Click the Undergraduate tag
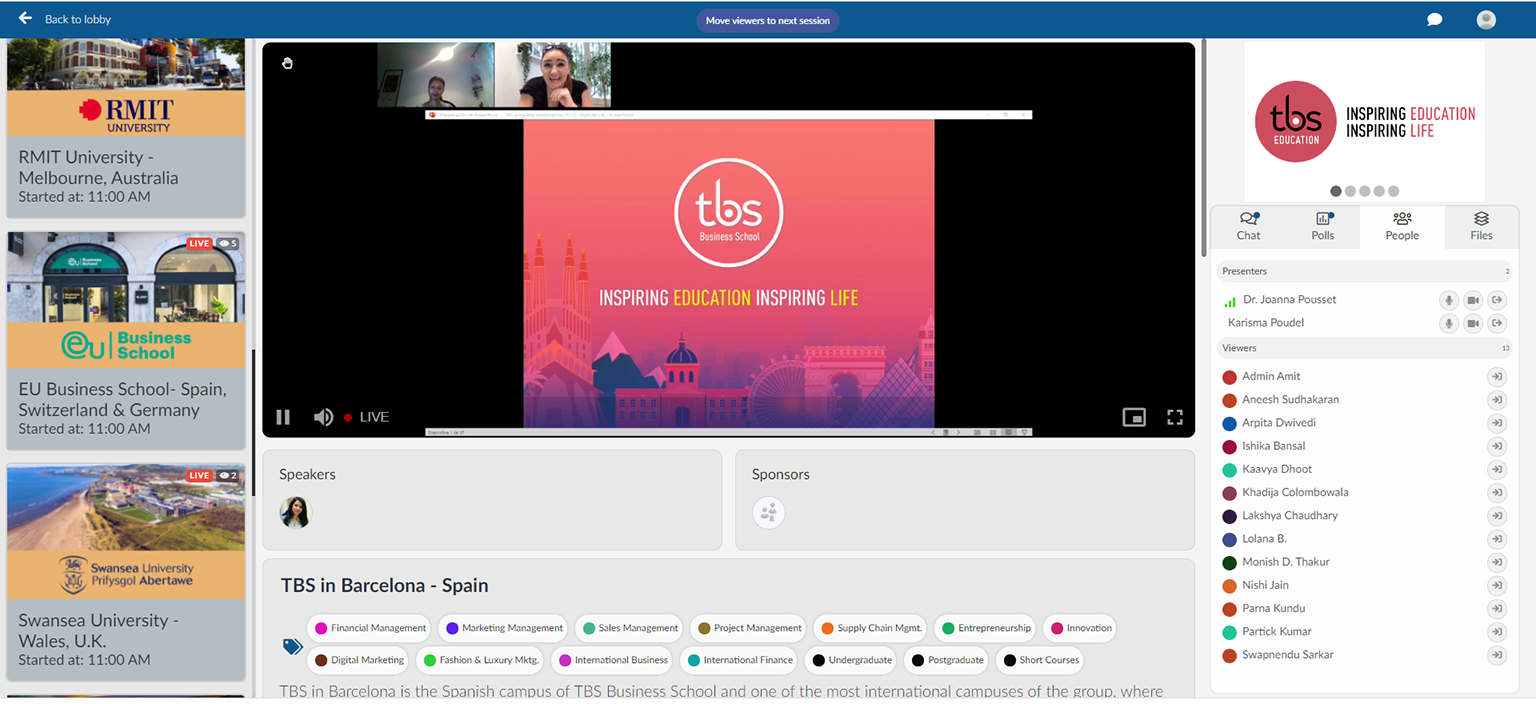Viewport: 1536px width, 704px height. pos(851,660)
